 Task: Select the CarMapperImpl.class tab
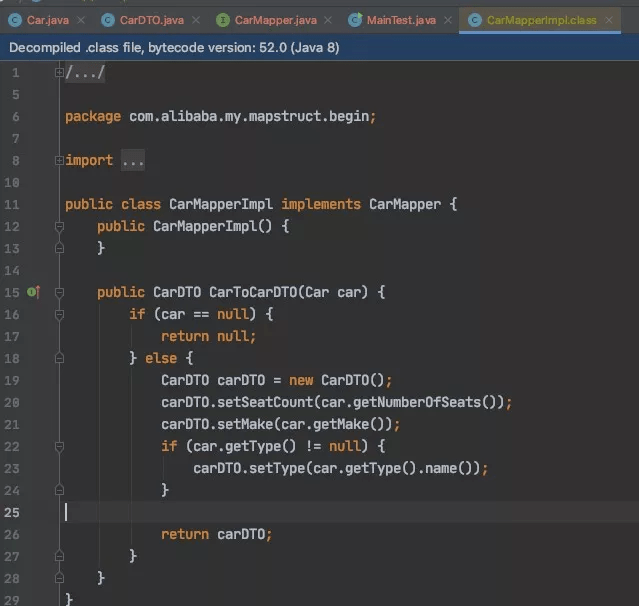[x=541, y=20]
